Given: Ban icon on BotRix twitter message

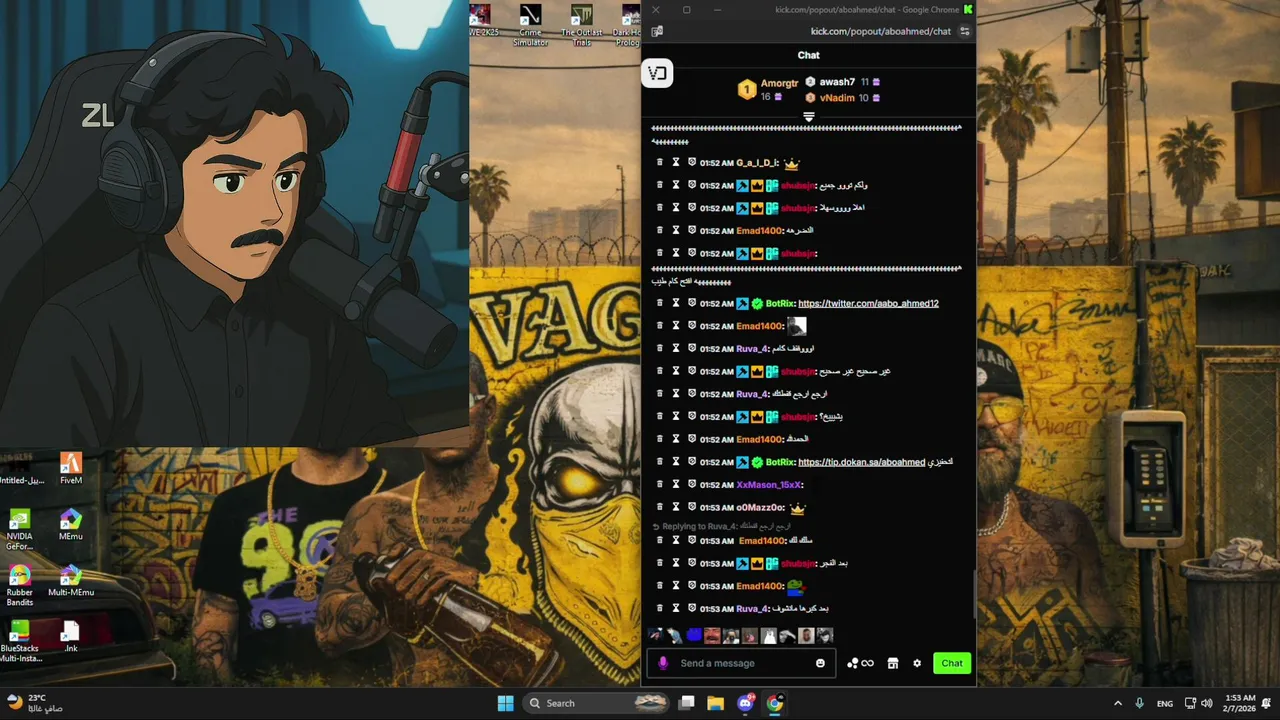Looking at the screenshot, I should tap(691, 303).
